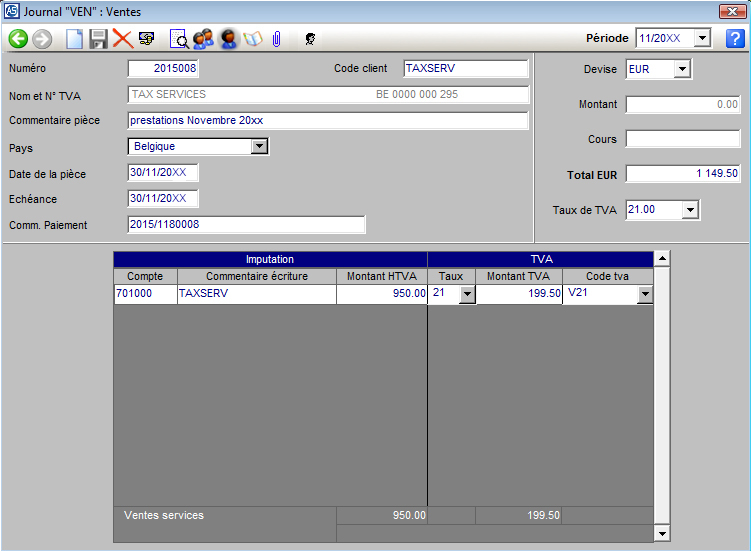Click the paperclip attachment icon
751x551 pixels.
coord(276,39)
